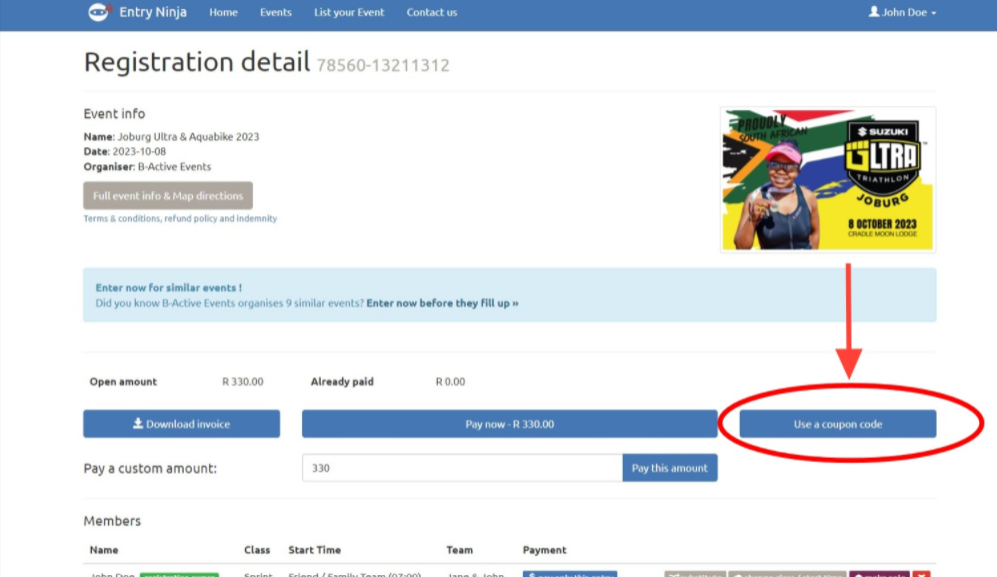Click Use a coupon code button
This screenshot has width=997, height=577.
click(837, 424)
